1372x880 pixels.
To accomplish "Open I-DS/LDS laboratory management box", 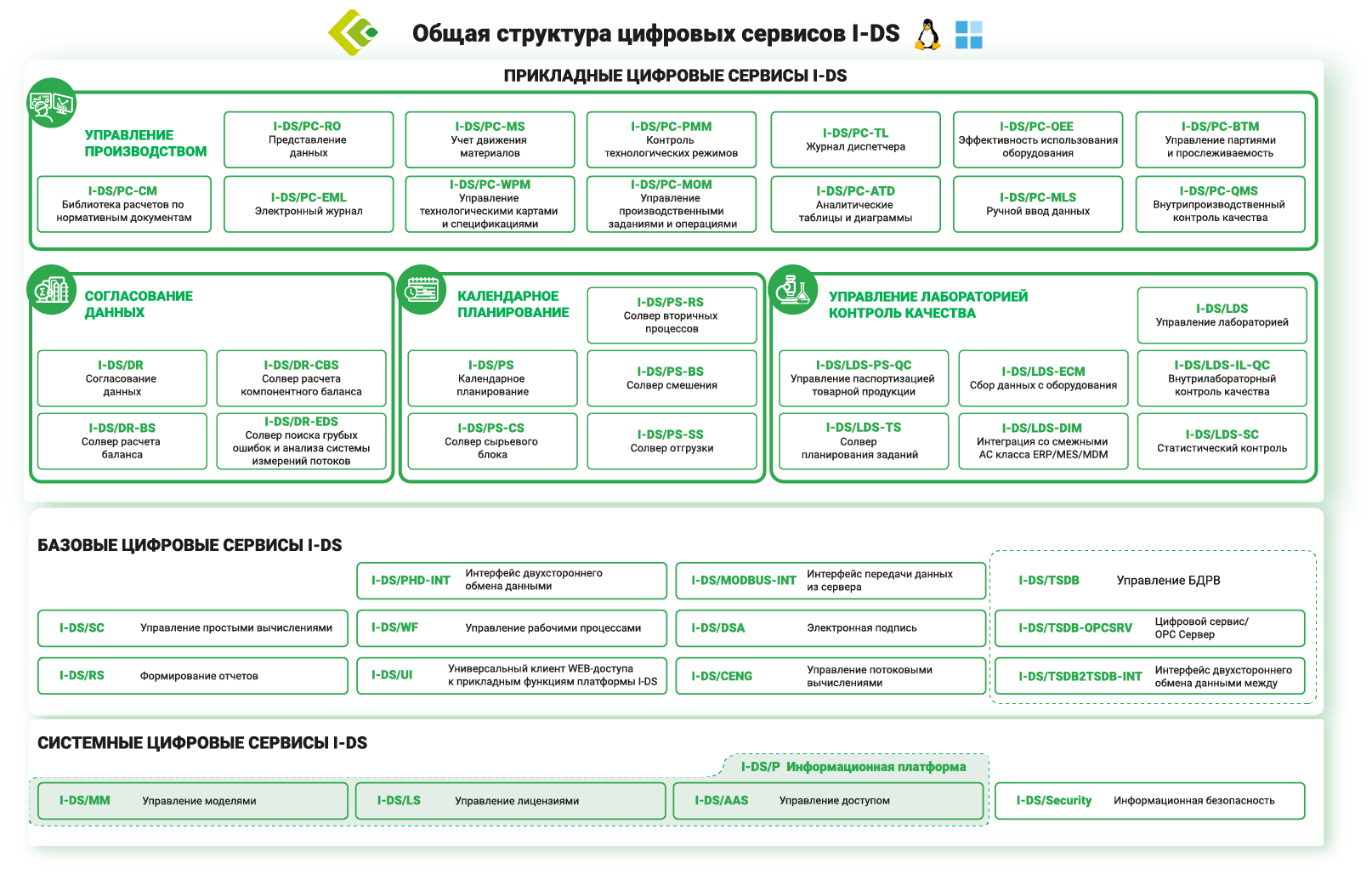I will pos(1222,315).
